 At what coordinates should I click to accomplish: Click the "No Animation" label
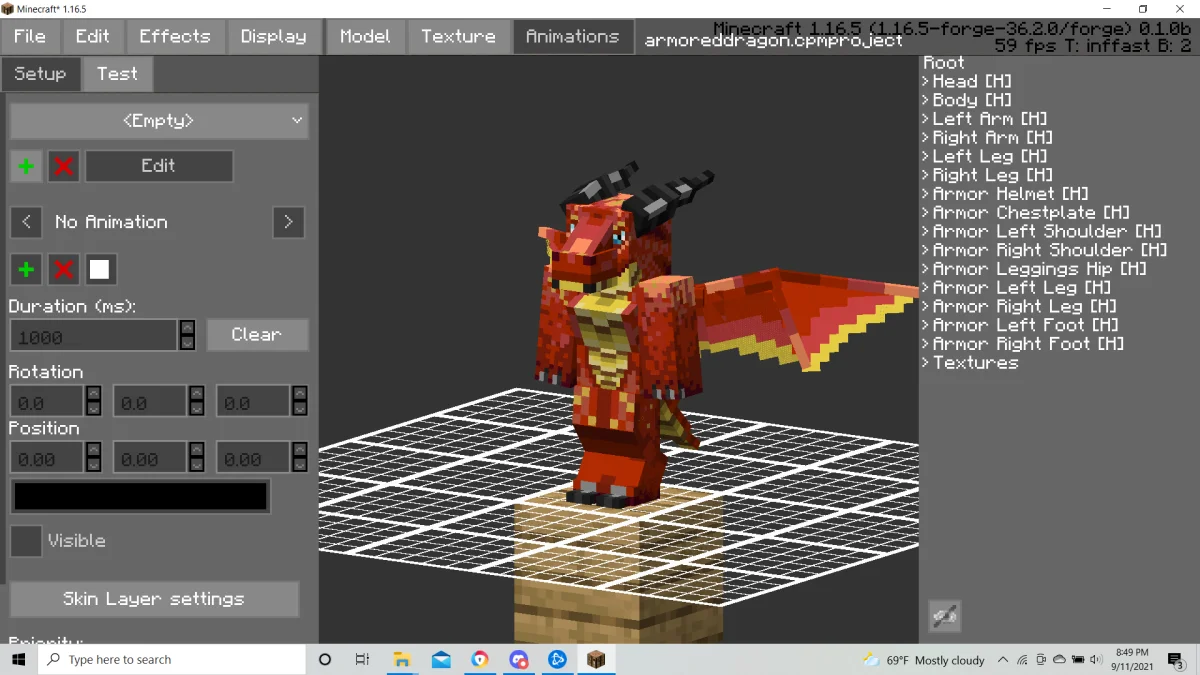tap(111, 222)
